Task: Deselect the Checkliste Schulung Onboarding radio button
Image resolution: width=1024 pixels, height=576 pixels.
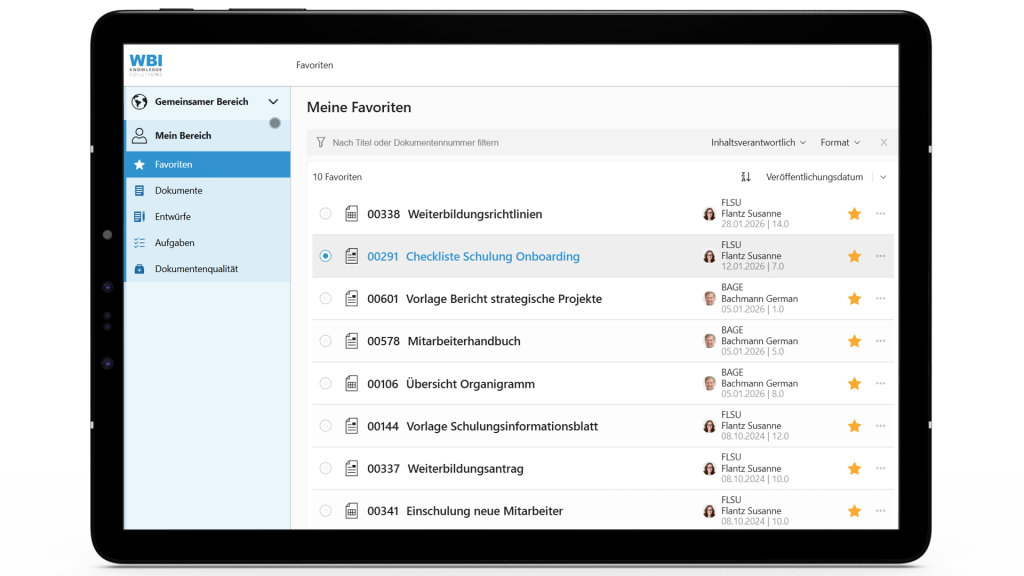Action: pyautogui.click(x=325, y=256)
